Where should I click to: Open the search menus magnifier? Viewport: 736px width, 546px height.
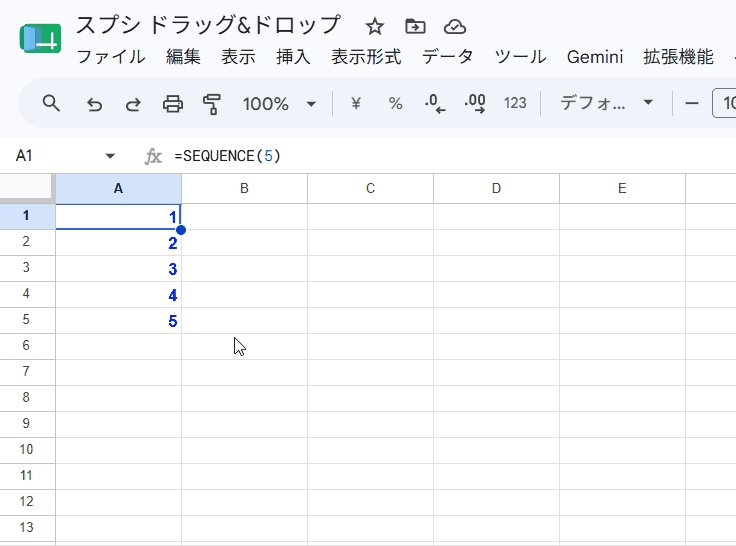coord(51,103)
